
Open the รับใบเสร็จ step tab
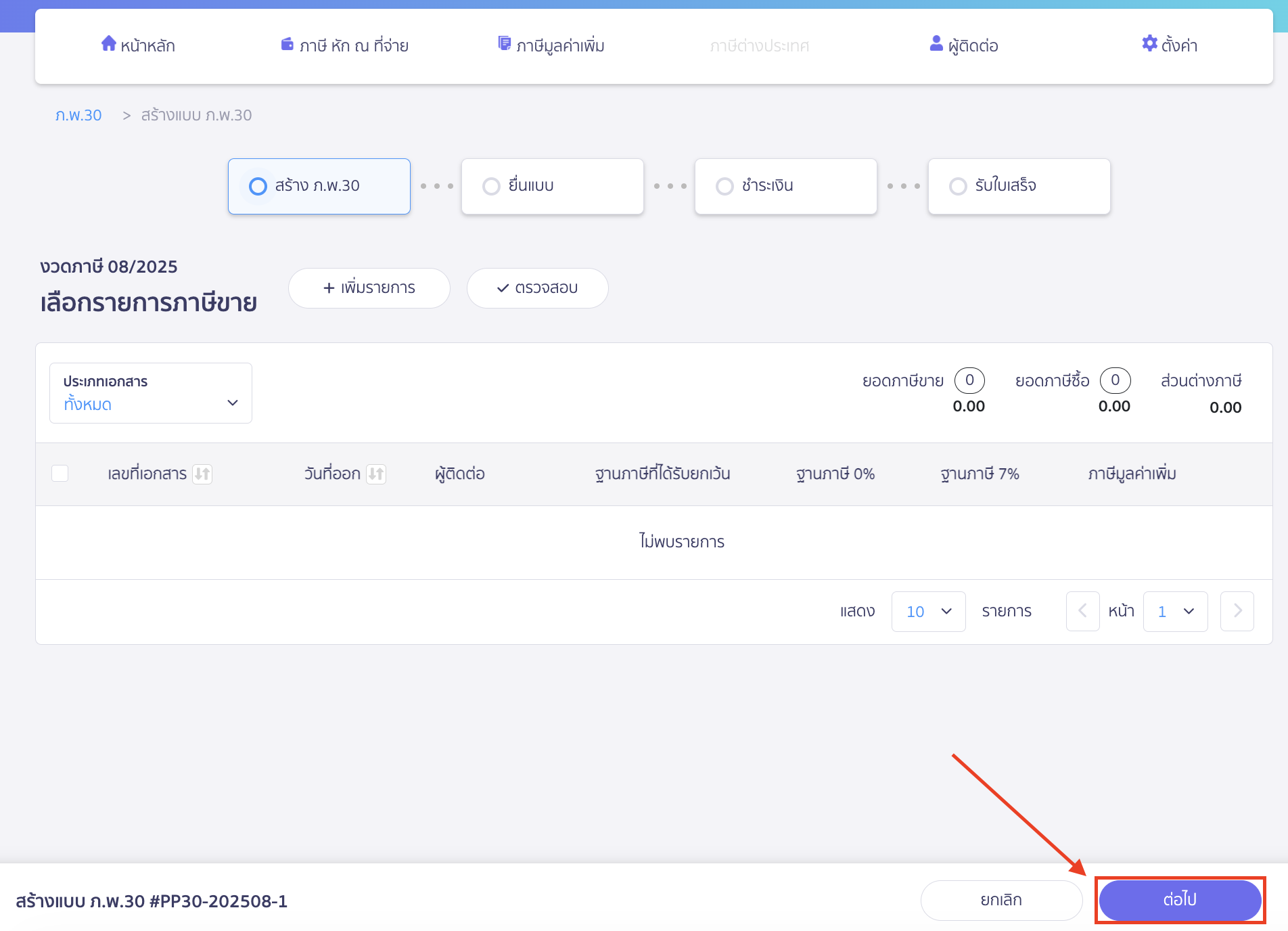pos(1019,186)
